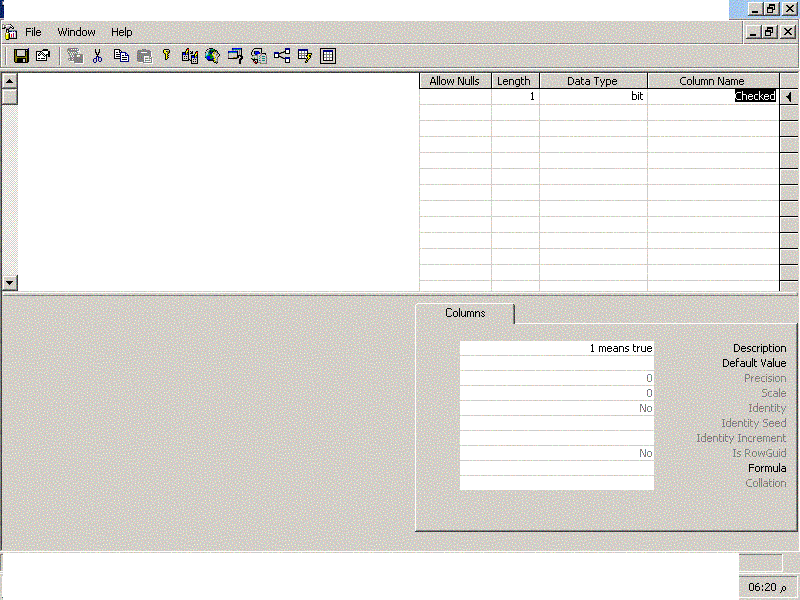Select the Columns tab

coord(465,313)
